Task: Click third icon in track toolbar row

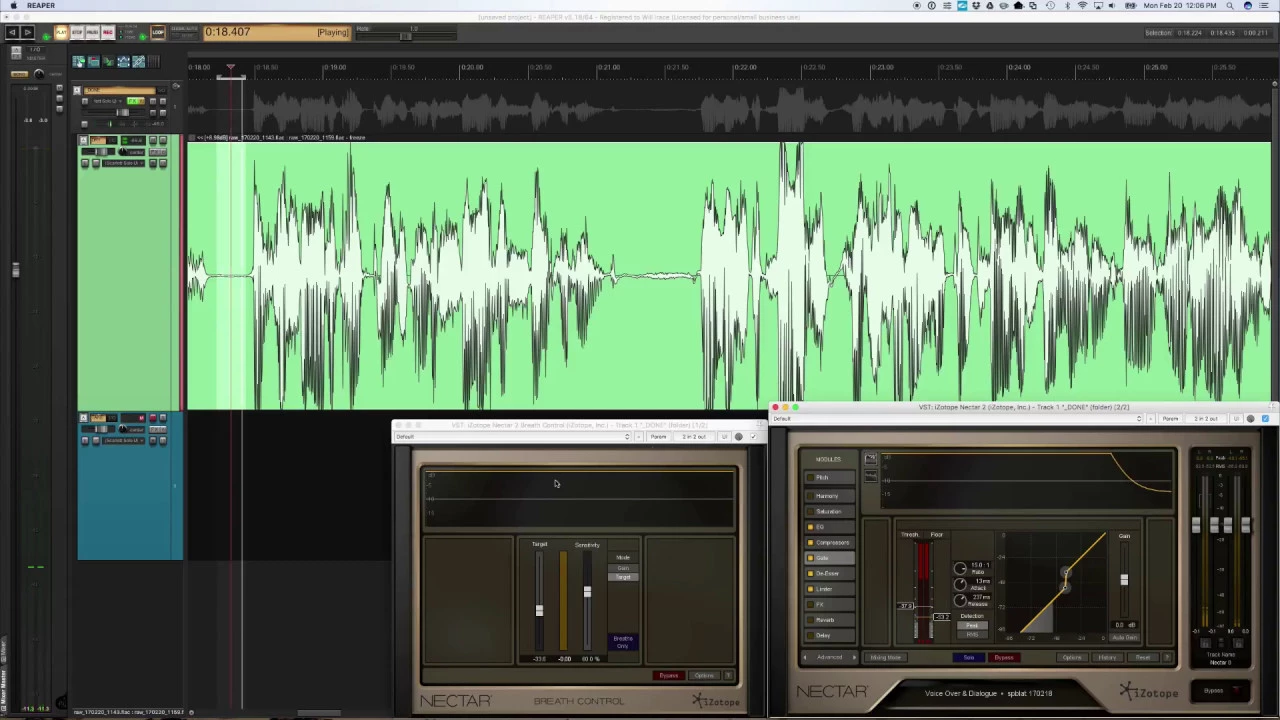Action: pyautogui.click(x=109, y=61)
